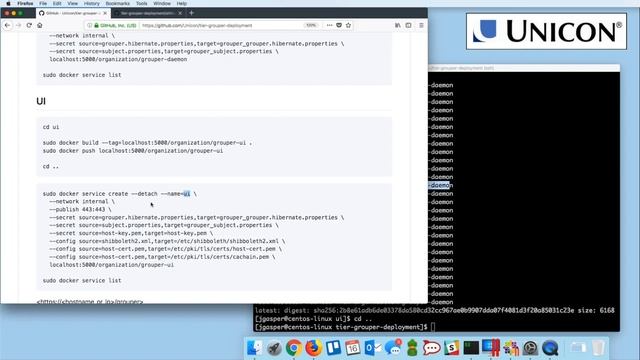The image size is (640, 360).
Task: Click the highlighted '-daemon' terminal line
Action: (x=440, y=185)
